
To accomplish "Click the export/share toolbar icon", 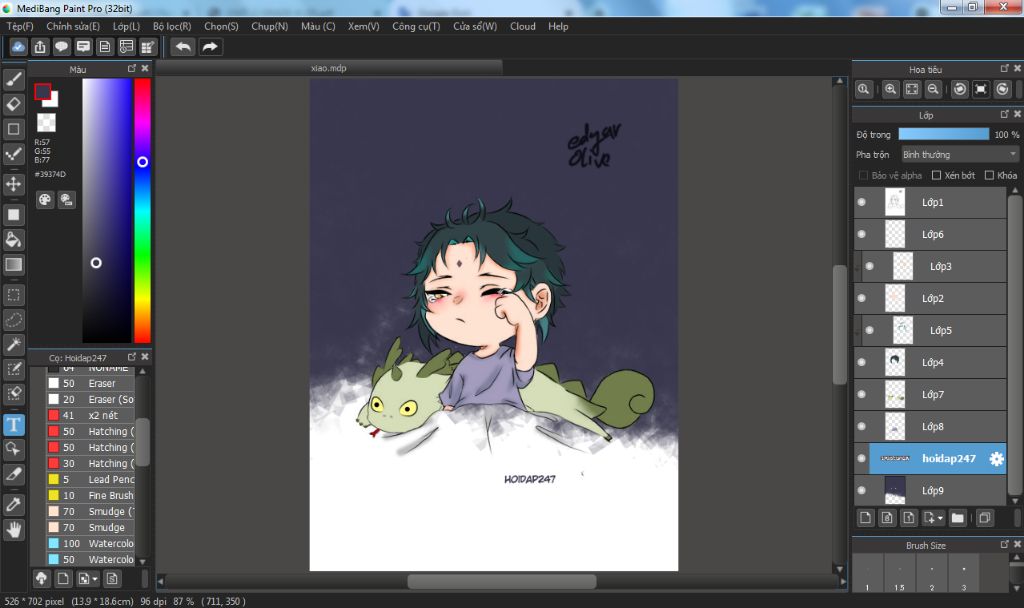I will coord(40,47).
